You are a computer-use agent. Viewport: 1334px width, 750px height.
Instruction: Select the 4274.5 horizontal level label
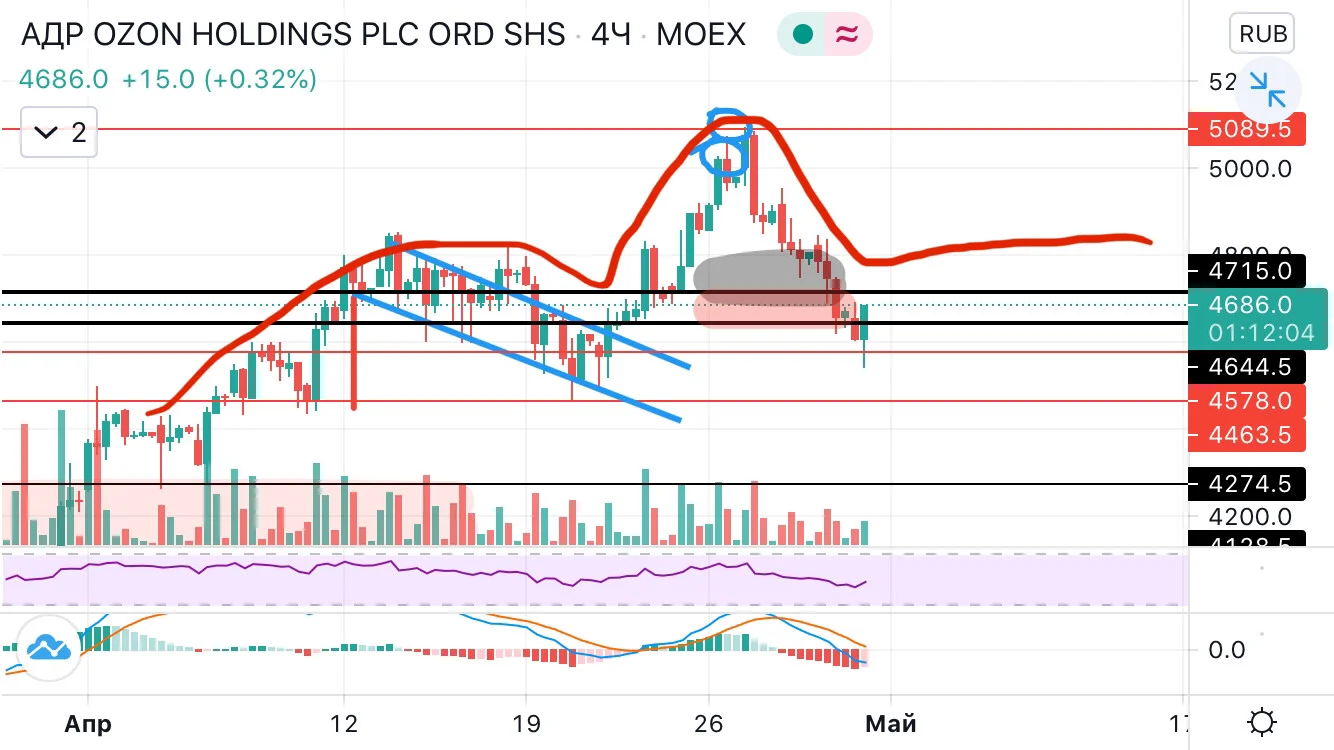coord(1249,484)
